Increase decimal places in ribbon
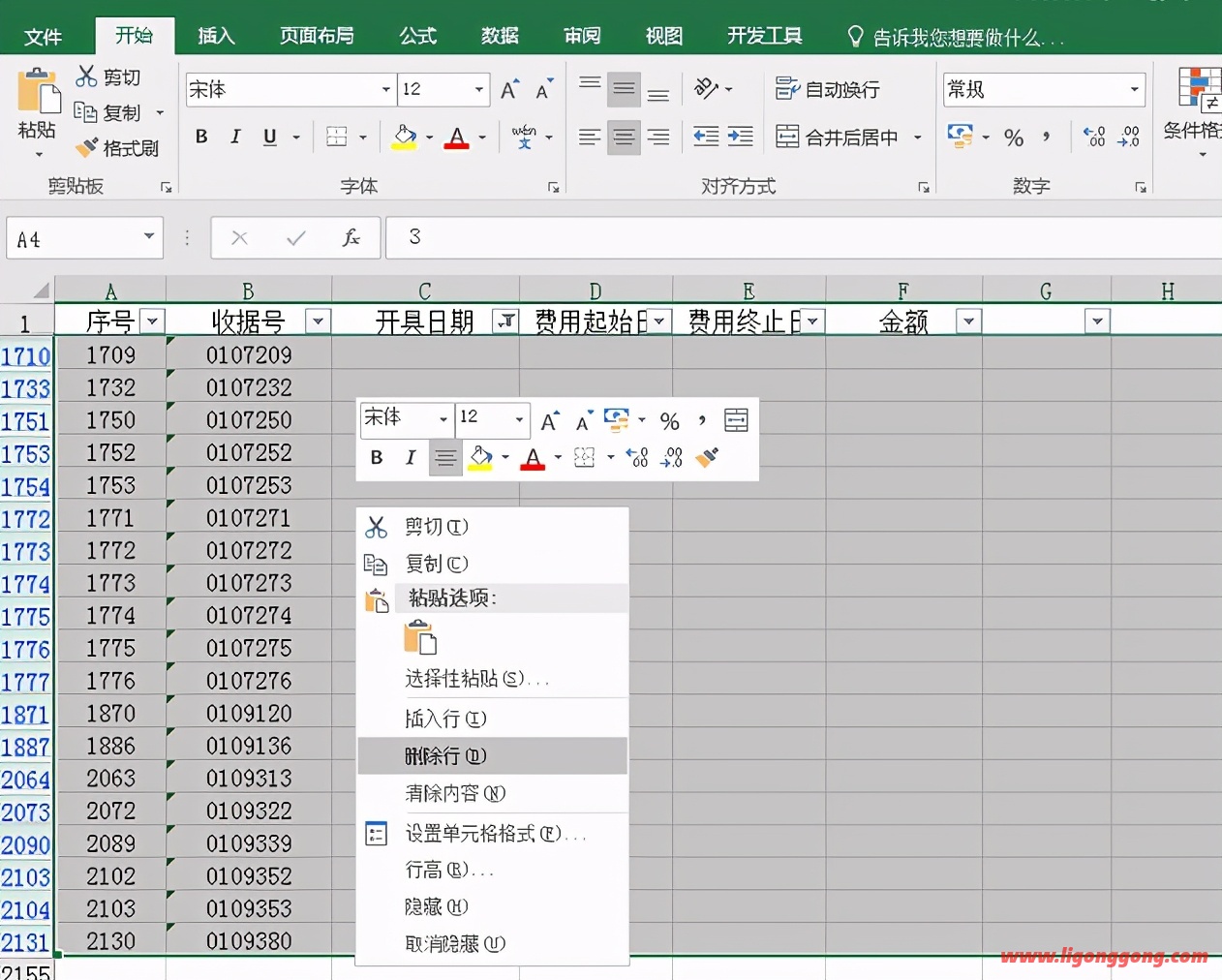The height and width of the screenshot is (980, 1222). point(1094,137)
